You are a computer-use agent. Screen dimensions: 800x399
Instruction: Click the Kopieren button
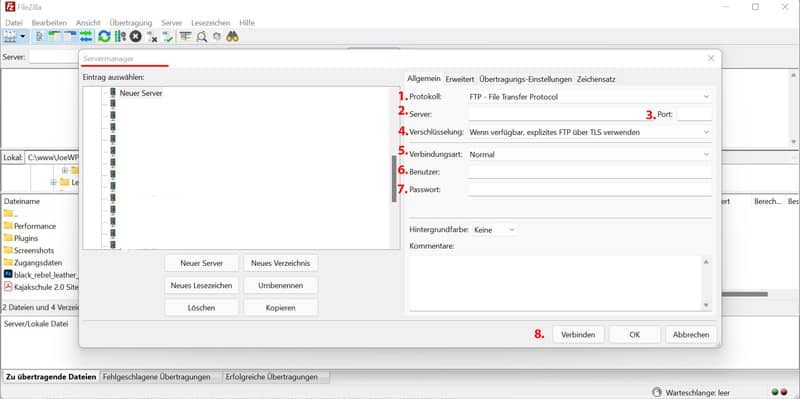click(x=281, y=308)
